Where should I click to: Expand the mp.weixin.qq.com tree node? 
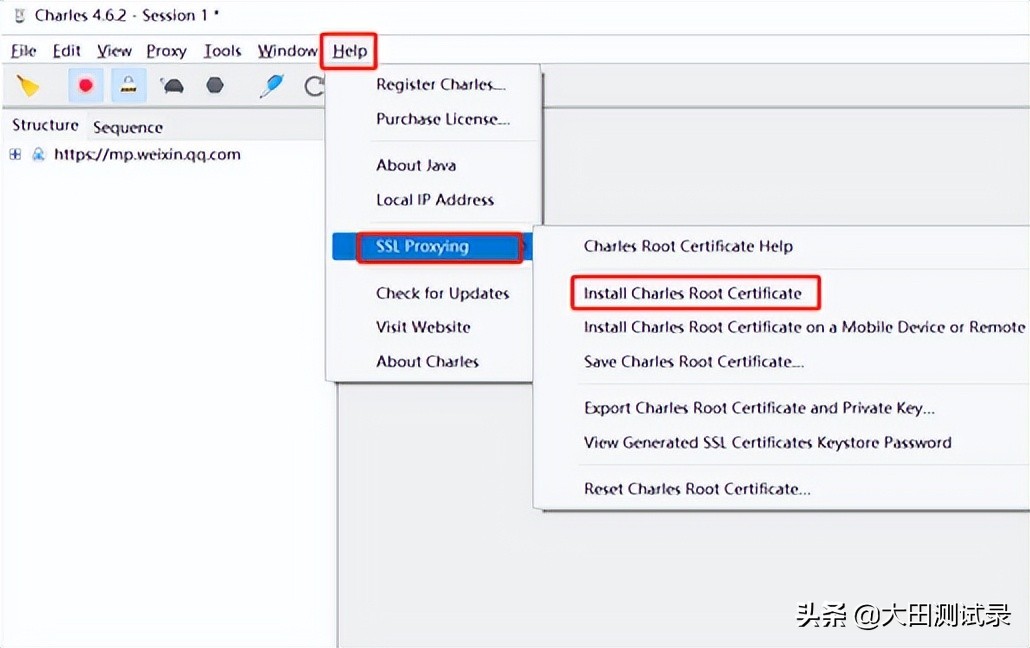[15, 154]
